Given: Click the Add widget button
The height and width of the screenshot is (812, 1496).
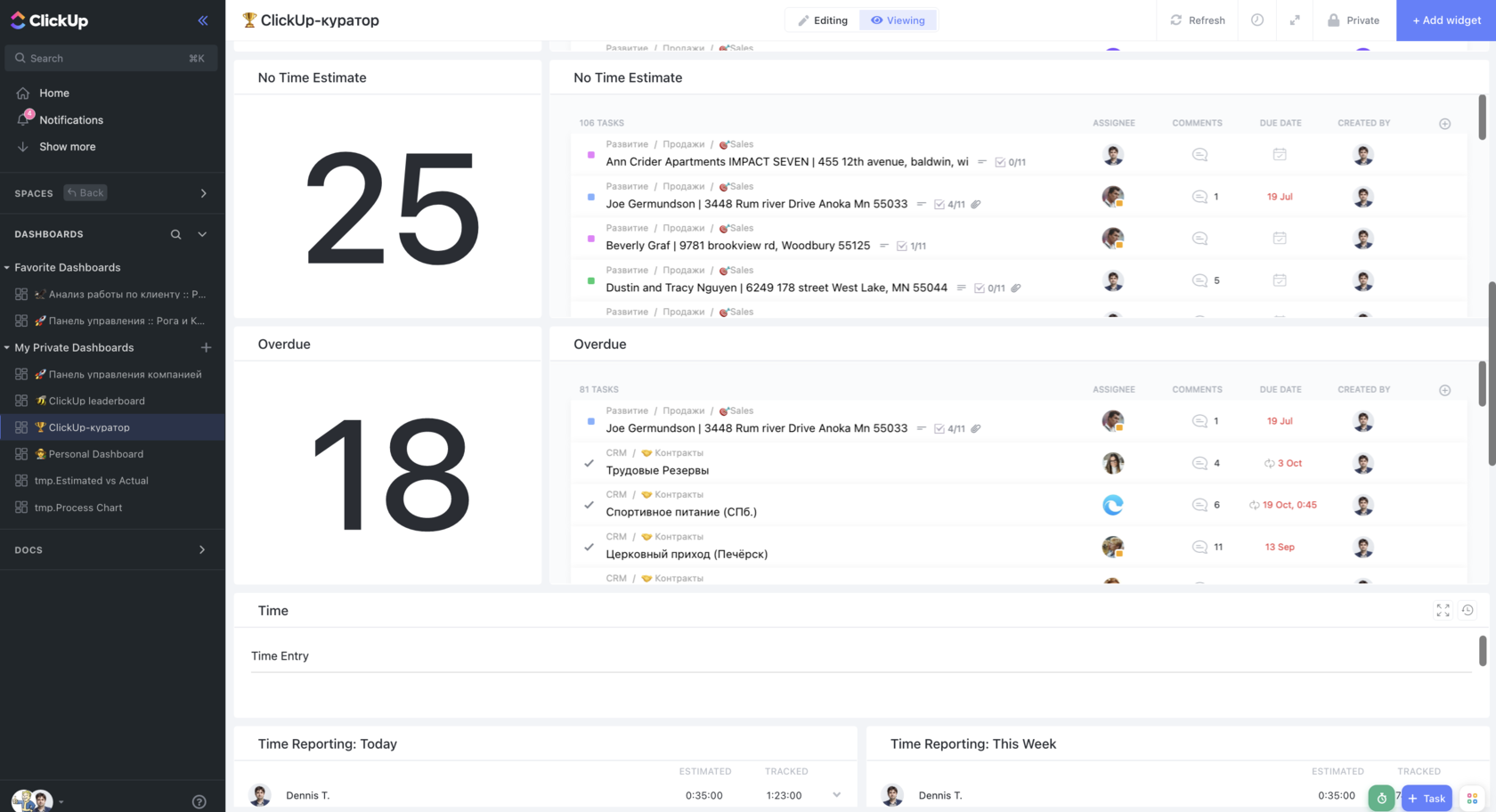Looking at the screenshot, I should (1446, 20).
